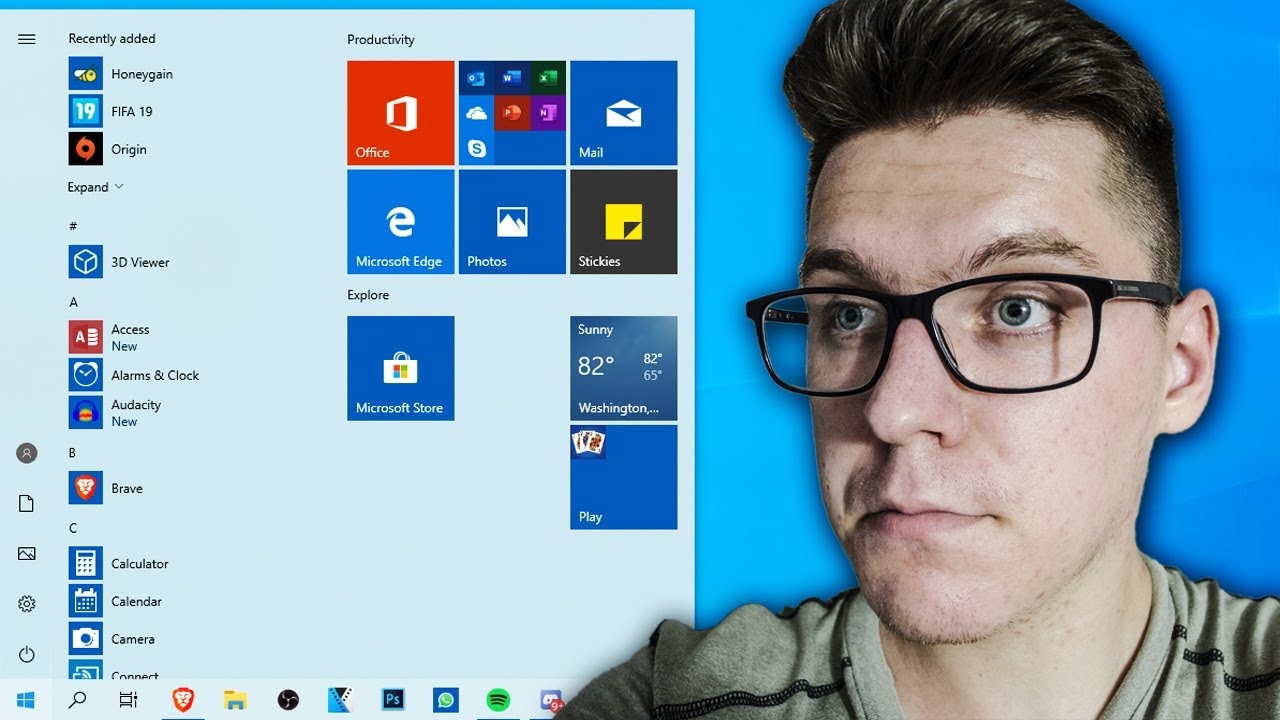Open the Stickies tile
Viewport: 1280px width, 720px height.
pos(624,222)
